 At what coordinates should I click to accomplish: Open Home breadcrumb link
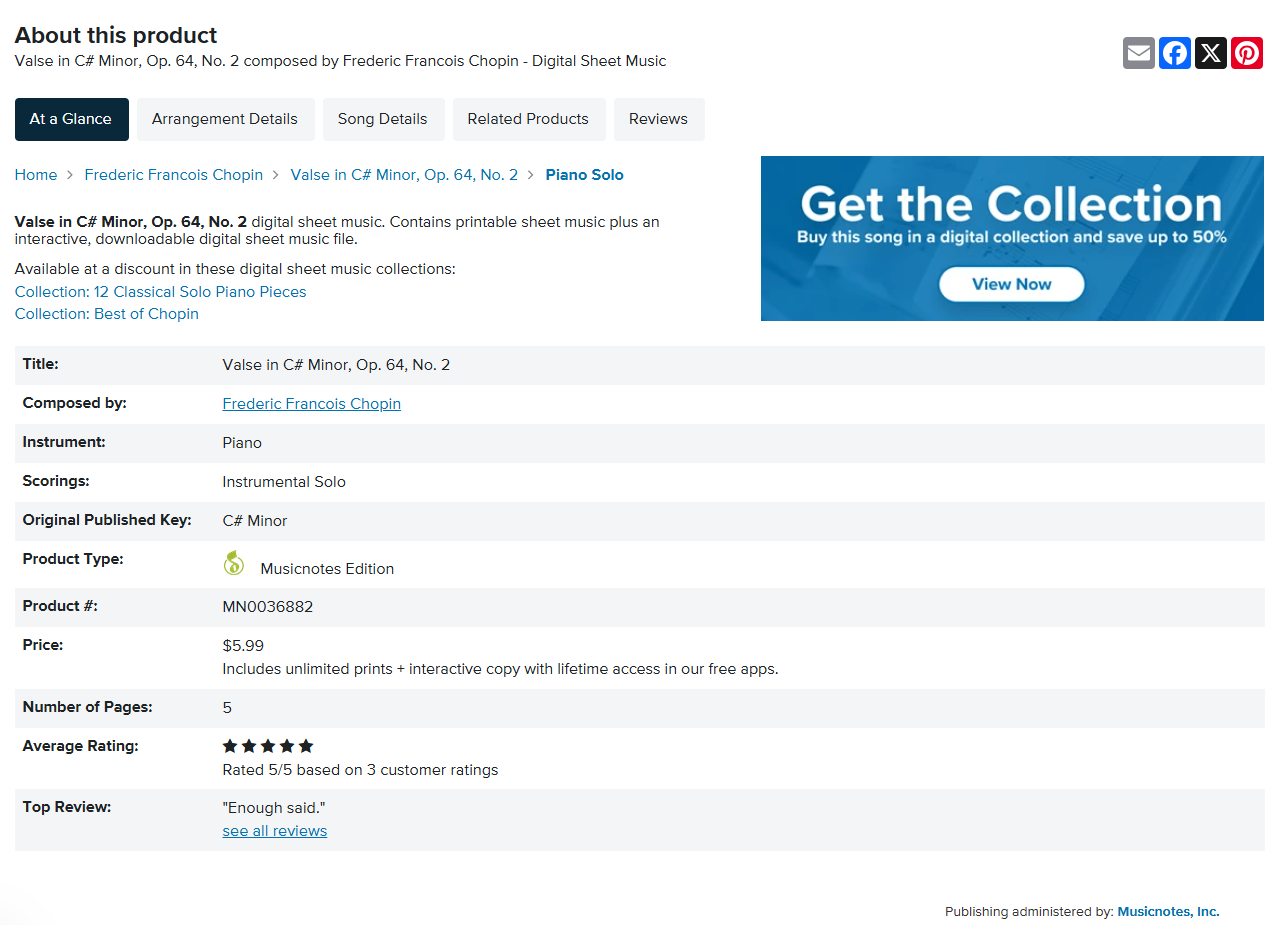click(36, 175)
